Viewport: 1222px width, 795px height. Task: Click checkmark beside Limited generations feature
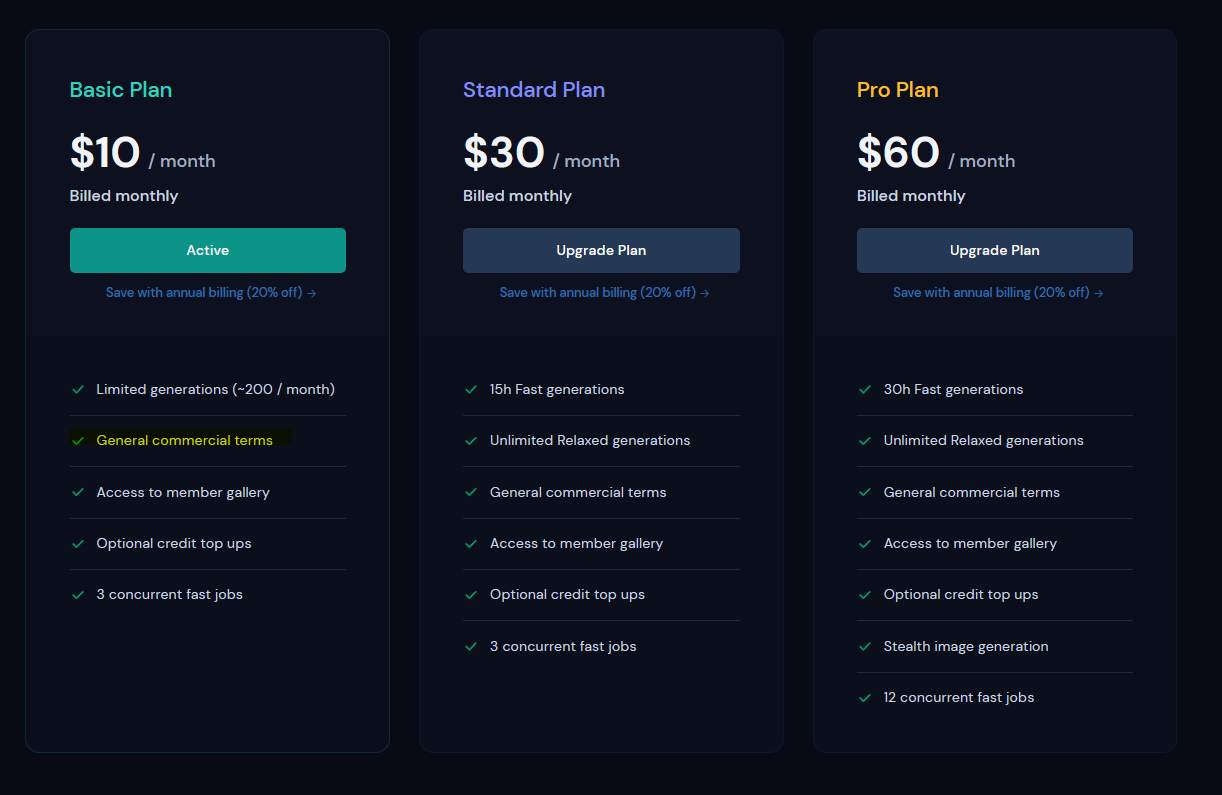78,389
